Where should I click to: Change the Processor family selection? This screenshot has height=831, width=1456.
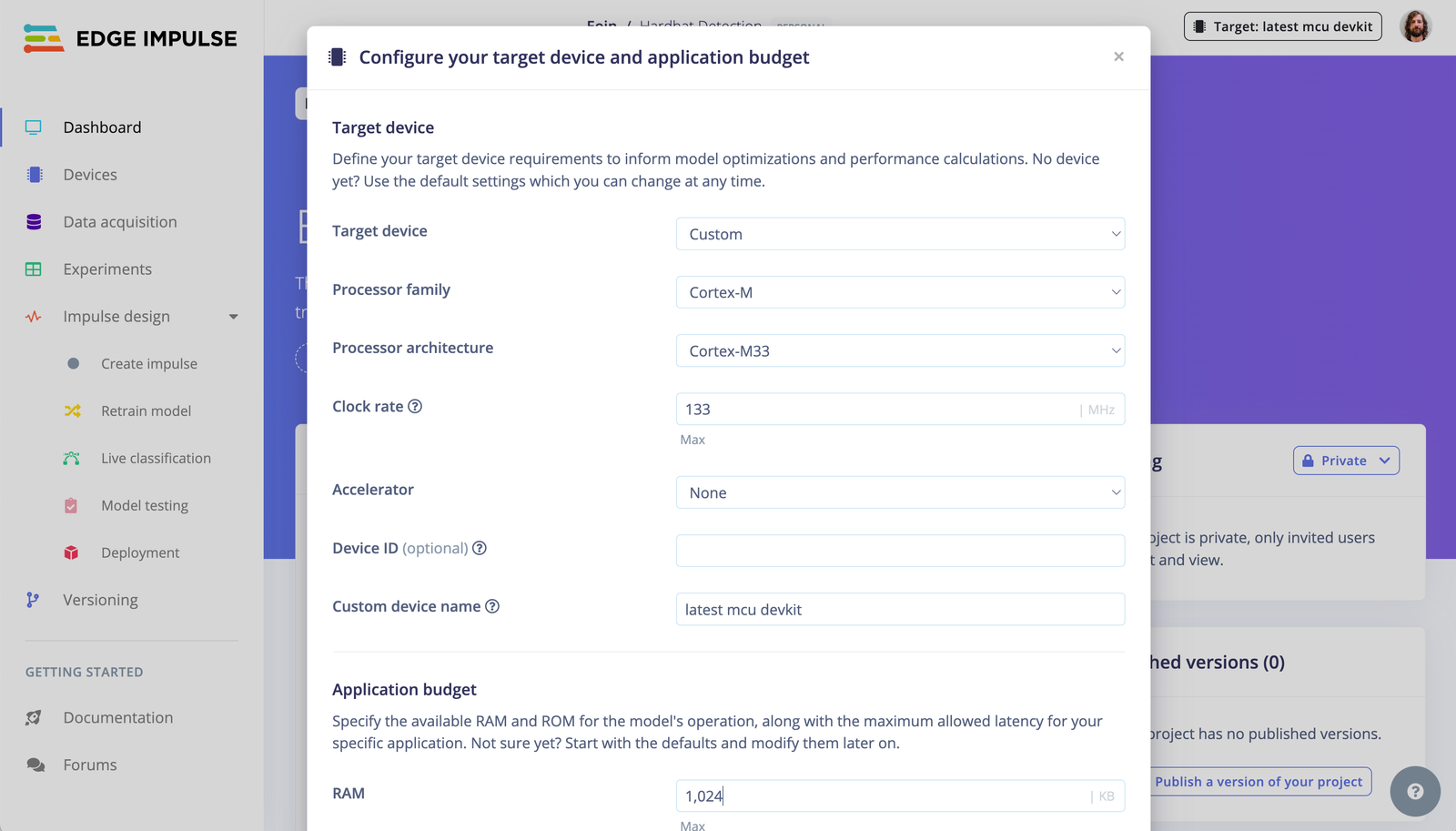coord(899,292)
